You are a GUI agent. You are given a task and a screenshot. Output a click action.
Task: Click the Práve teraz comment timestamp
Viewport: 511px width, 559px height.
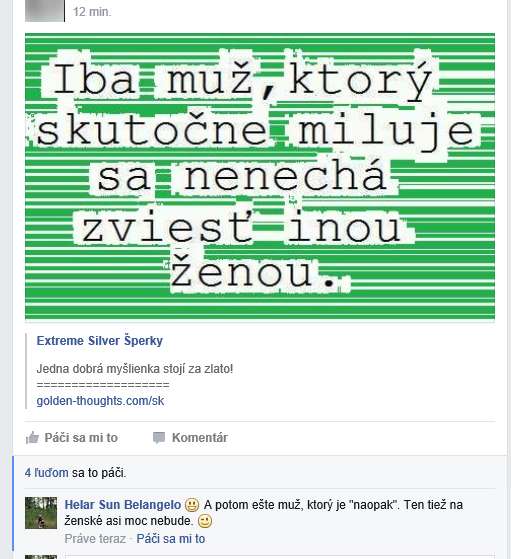tap(95, 538)
